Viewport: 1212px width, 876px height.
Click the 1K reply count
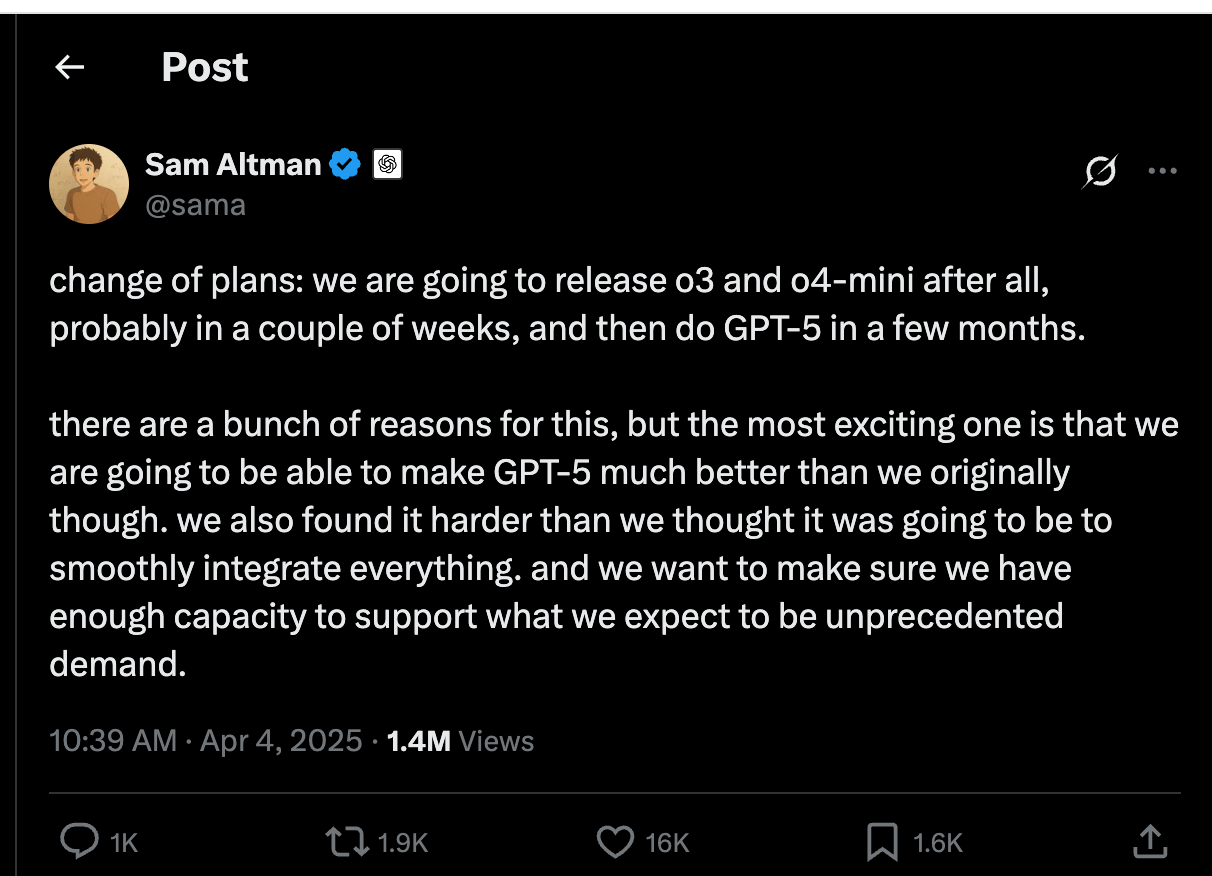pyautogui.click(x=123, y=843)
